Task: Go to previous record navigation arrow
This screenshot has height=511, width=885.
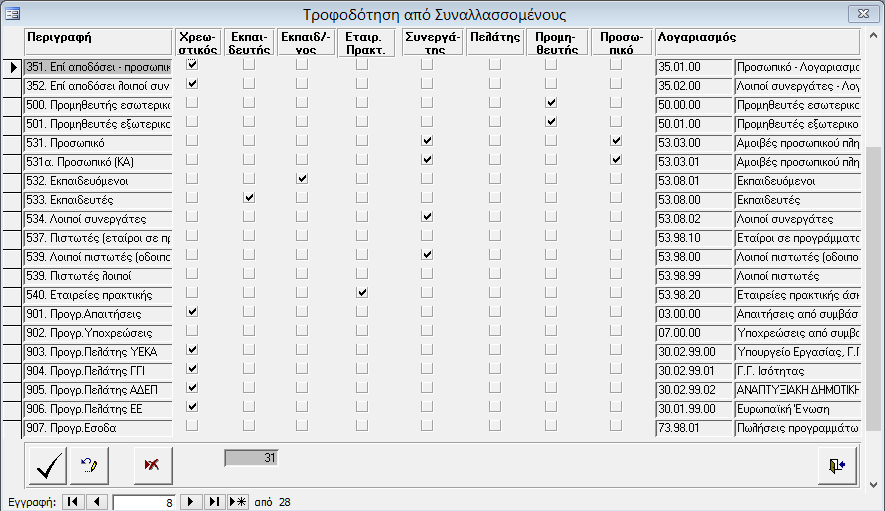Action: [x=97, y=502]
